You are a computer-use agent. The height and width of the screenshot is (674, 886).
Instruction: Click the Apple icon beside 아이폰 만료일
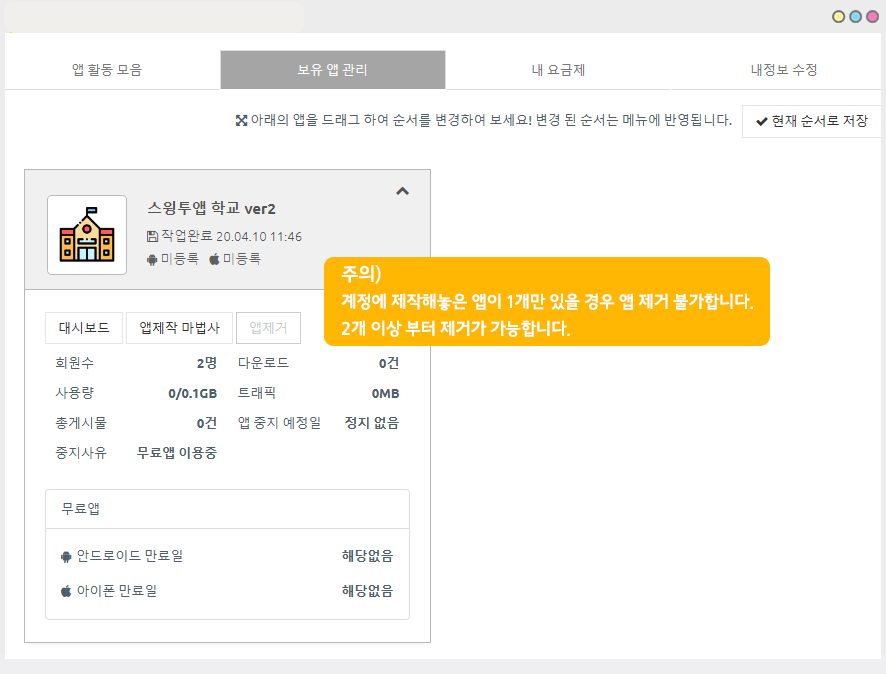(66, 591)
